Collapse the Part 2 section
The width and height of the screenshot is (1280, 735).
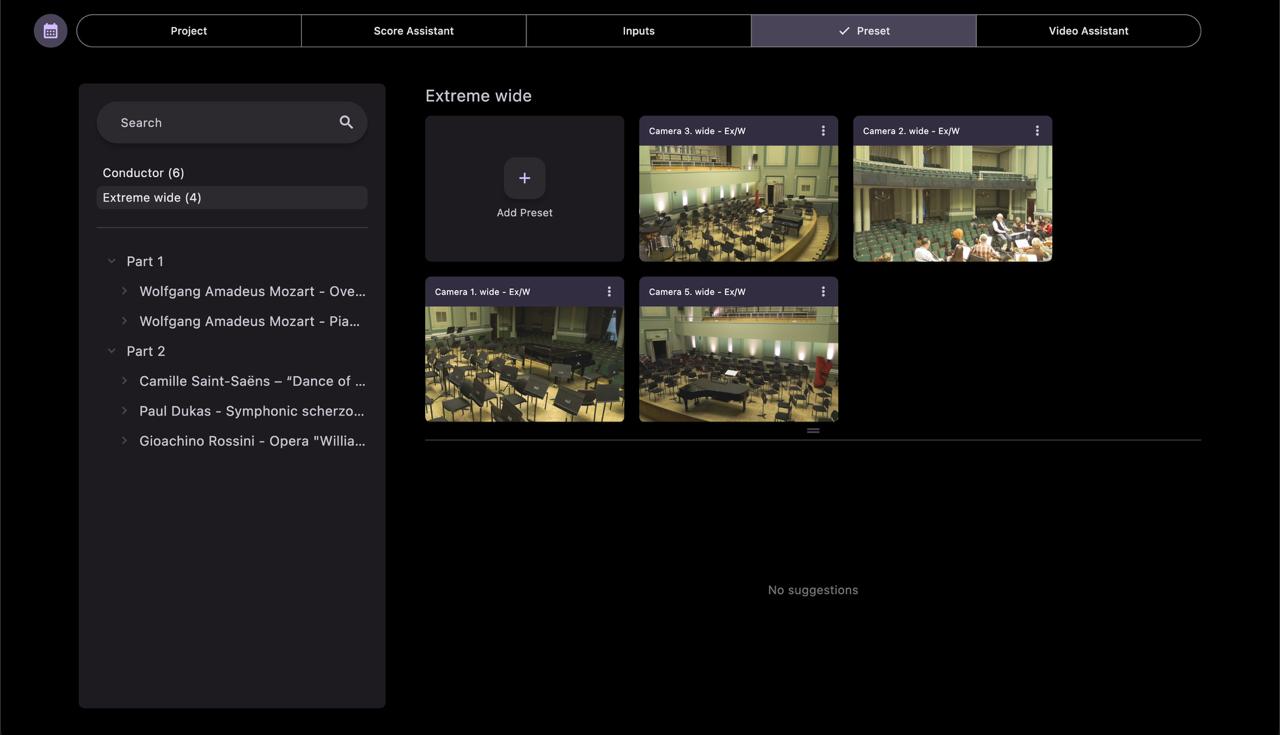[110, 350]
